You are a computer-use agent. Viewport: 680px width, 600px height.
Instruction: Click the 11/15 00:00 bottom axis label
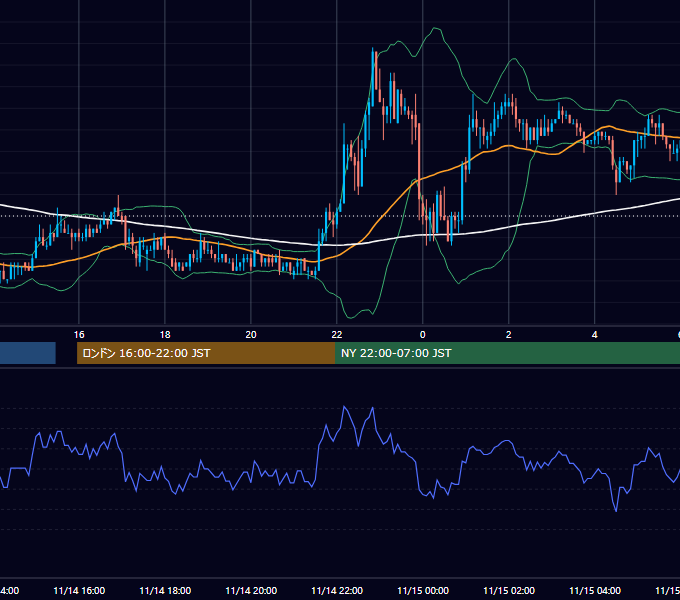point(423,591)
